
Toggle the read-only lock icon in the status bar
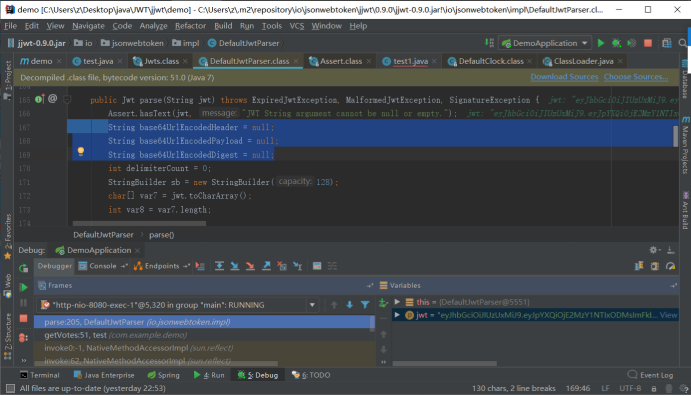coord(654,389)
